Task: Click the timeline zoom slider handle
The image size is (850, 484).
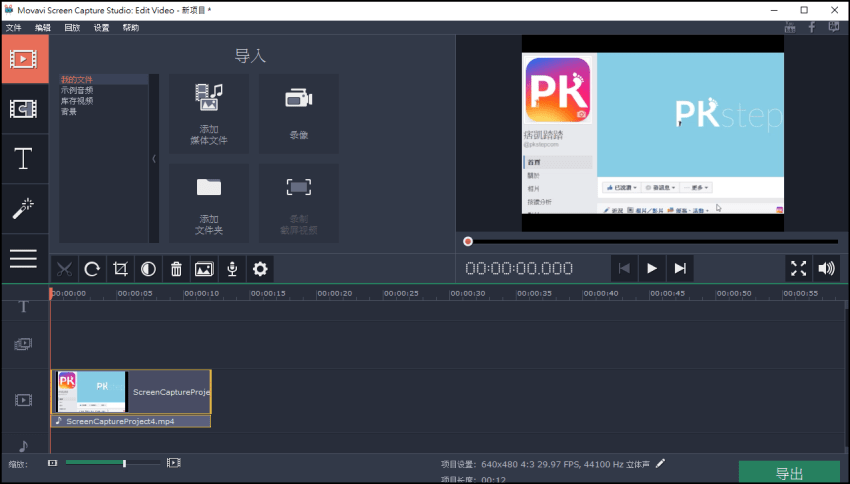Action: point(124,463)
